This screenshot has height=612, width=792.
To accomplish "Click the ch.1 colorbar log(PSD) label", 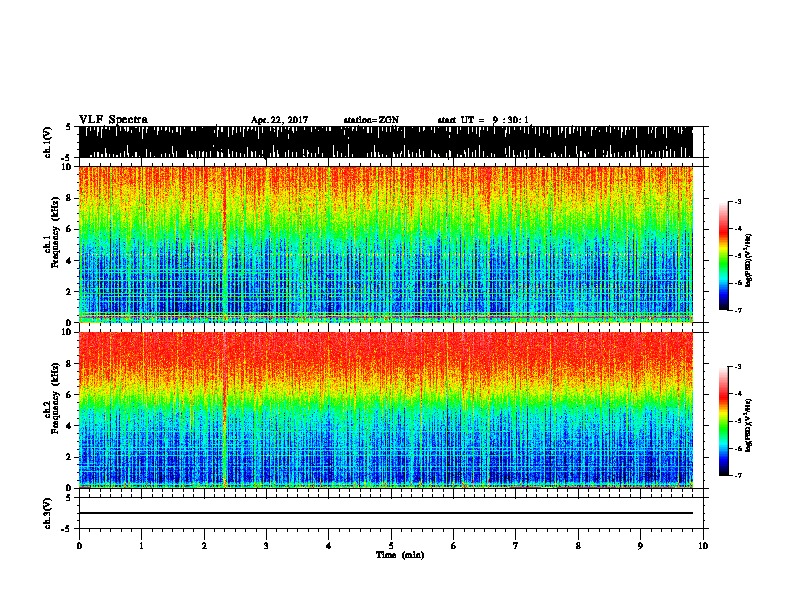I will click(748, 260).
